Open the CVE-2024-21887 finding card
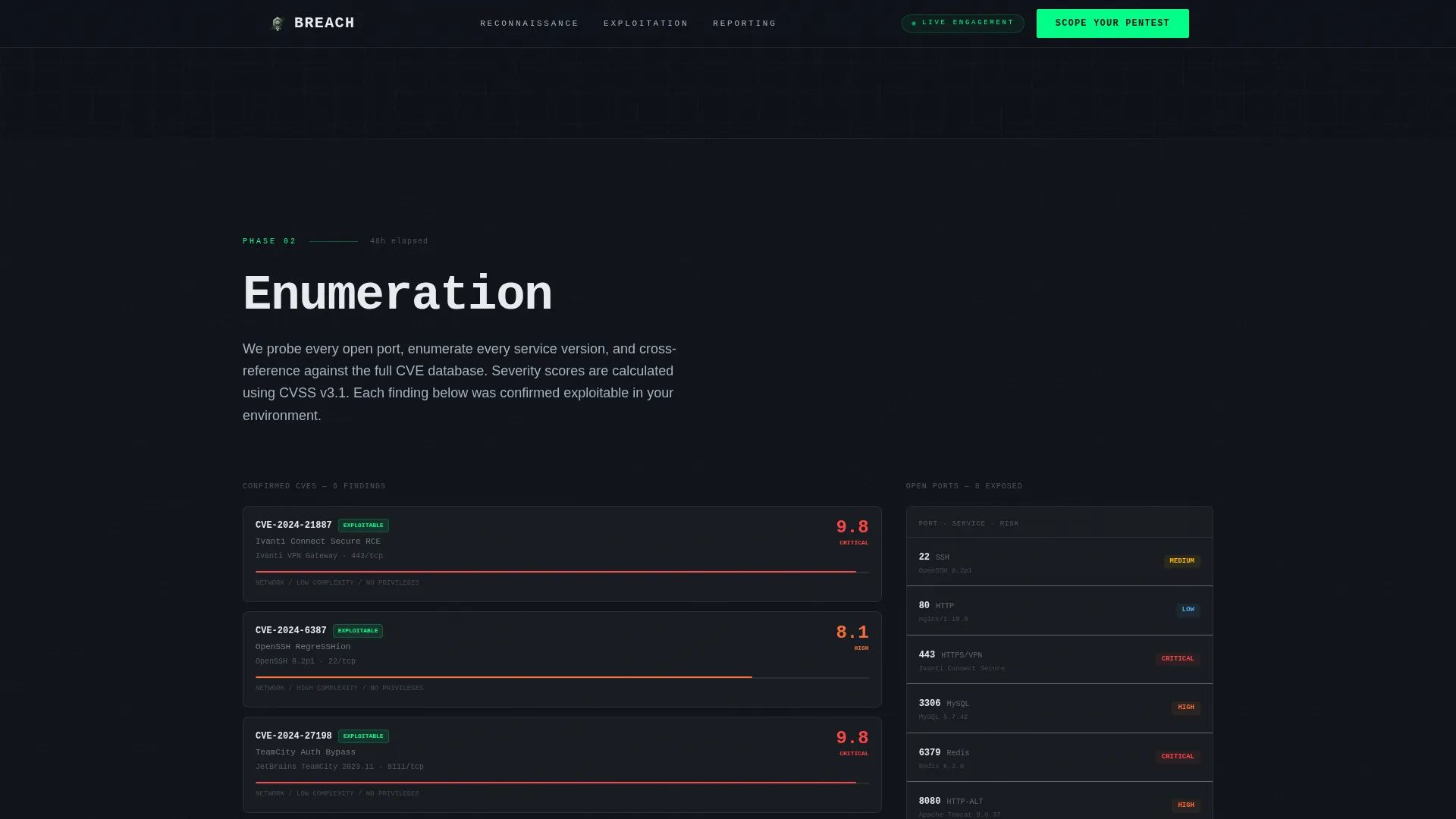 click(x=562, y=554)
